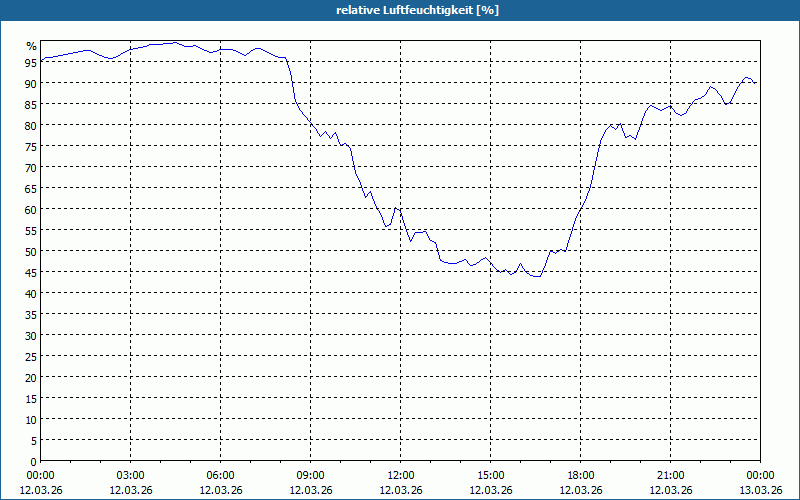Select the y-axis label '65'
800x500 pixels.
coord(31,188)
